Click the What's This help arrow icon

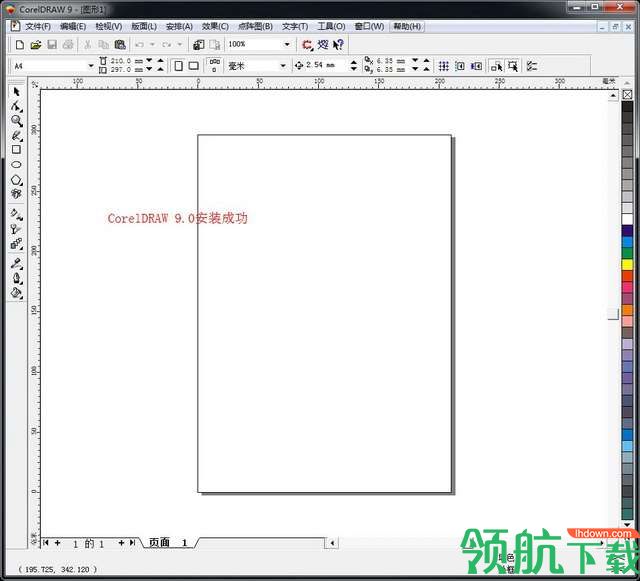click(338, 45)
